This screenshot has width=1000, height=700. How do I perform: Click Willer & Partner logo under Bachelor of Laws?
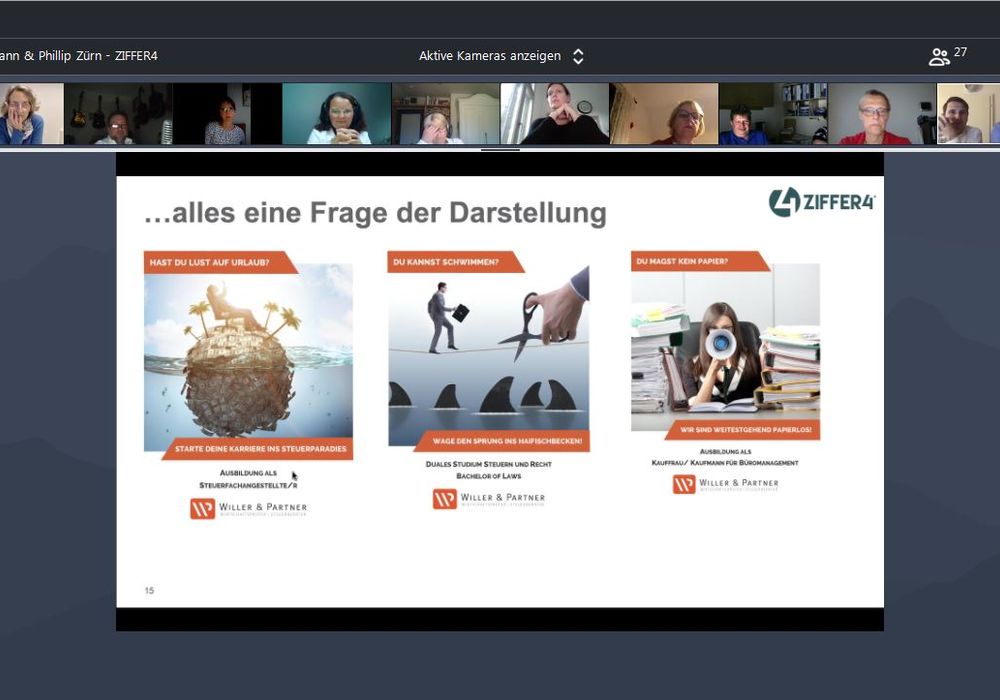pyautogui.click(x=488, y=498)
